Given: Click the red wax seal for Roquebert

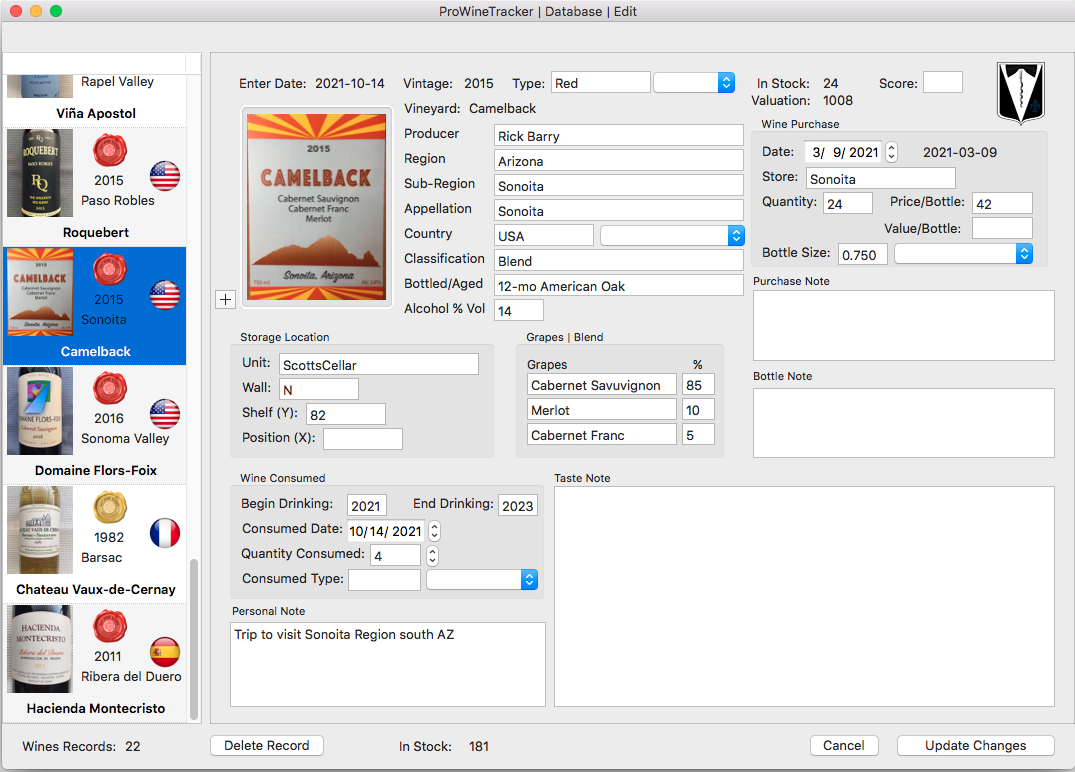Looking at the screenshot, I should (x=109, y=152).
